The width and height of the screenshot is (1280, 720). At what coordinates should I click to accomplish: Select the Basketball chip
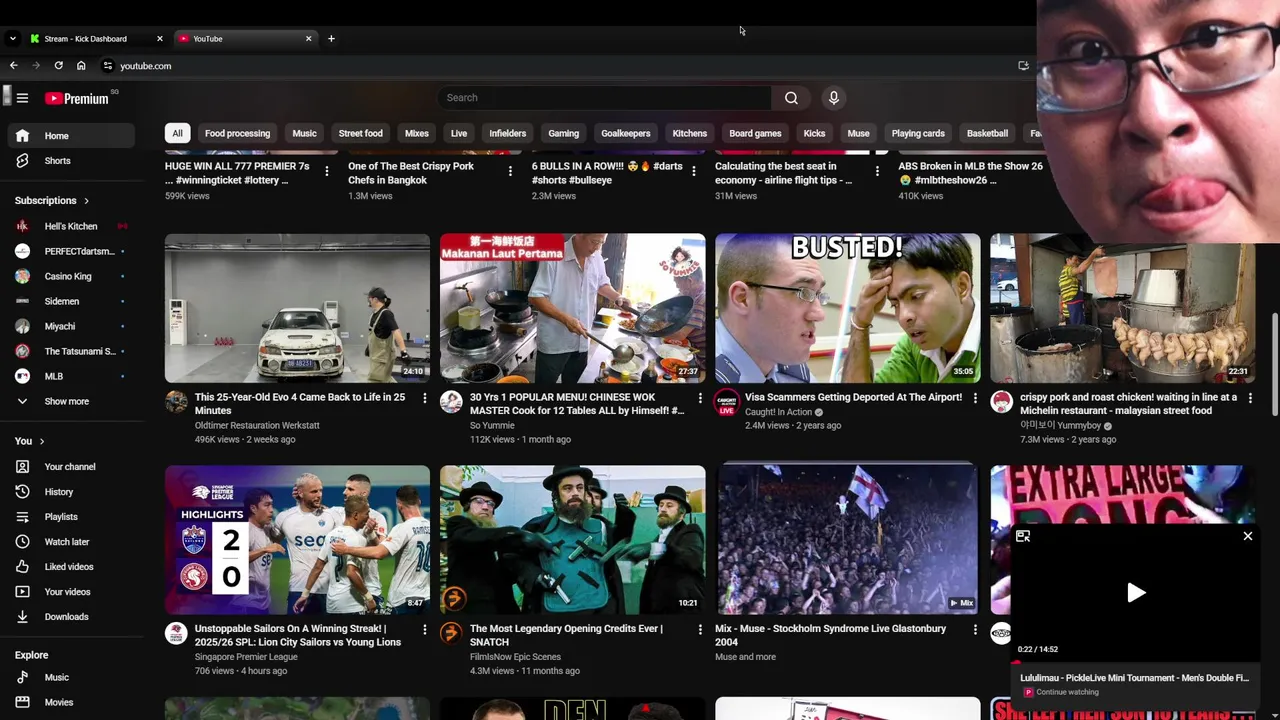pos(987,133)
